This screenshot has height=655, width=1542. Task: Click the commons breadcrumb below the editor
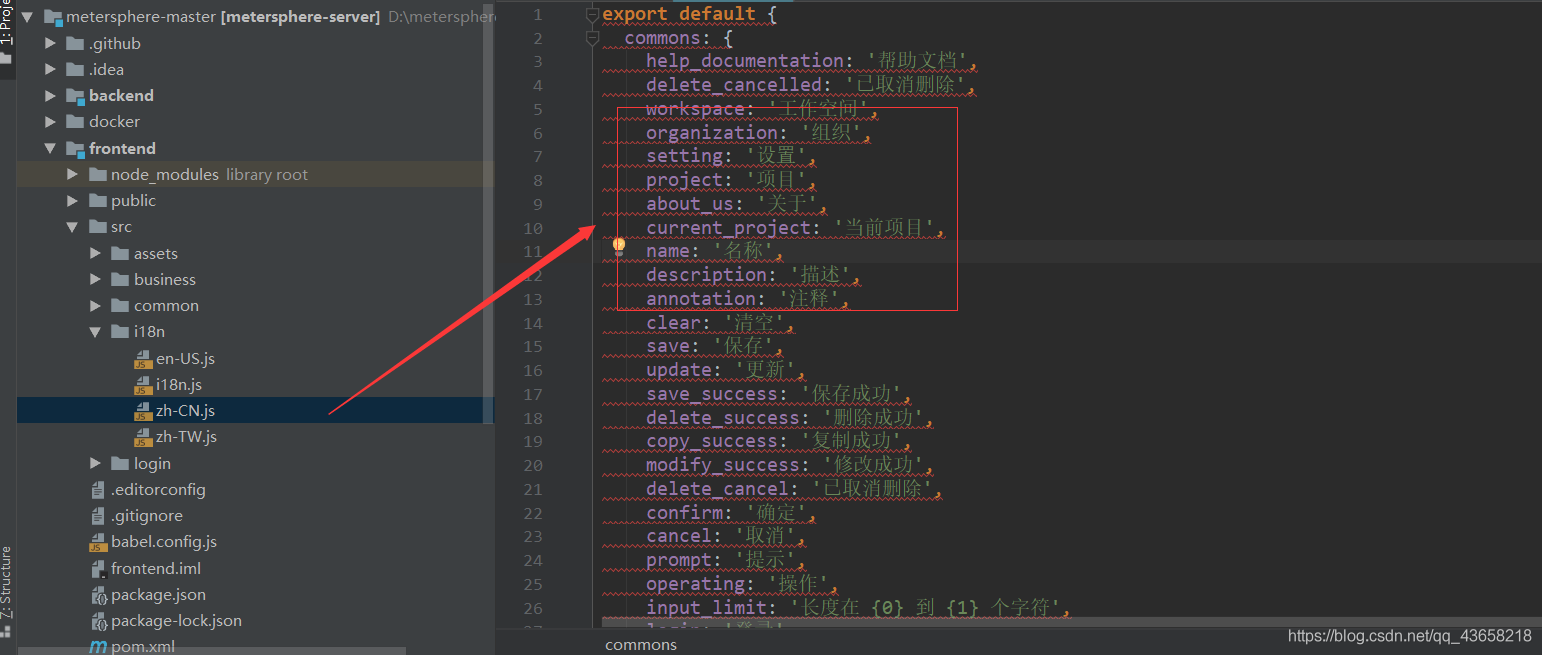[x=640, y=644]
